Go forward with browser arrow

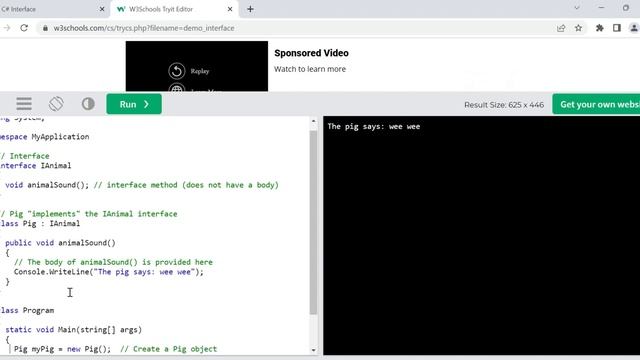point(7,28)
